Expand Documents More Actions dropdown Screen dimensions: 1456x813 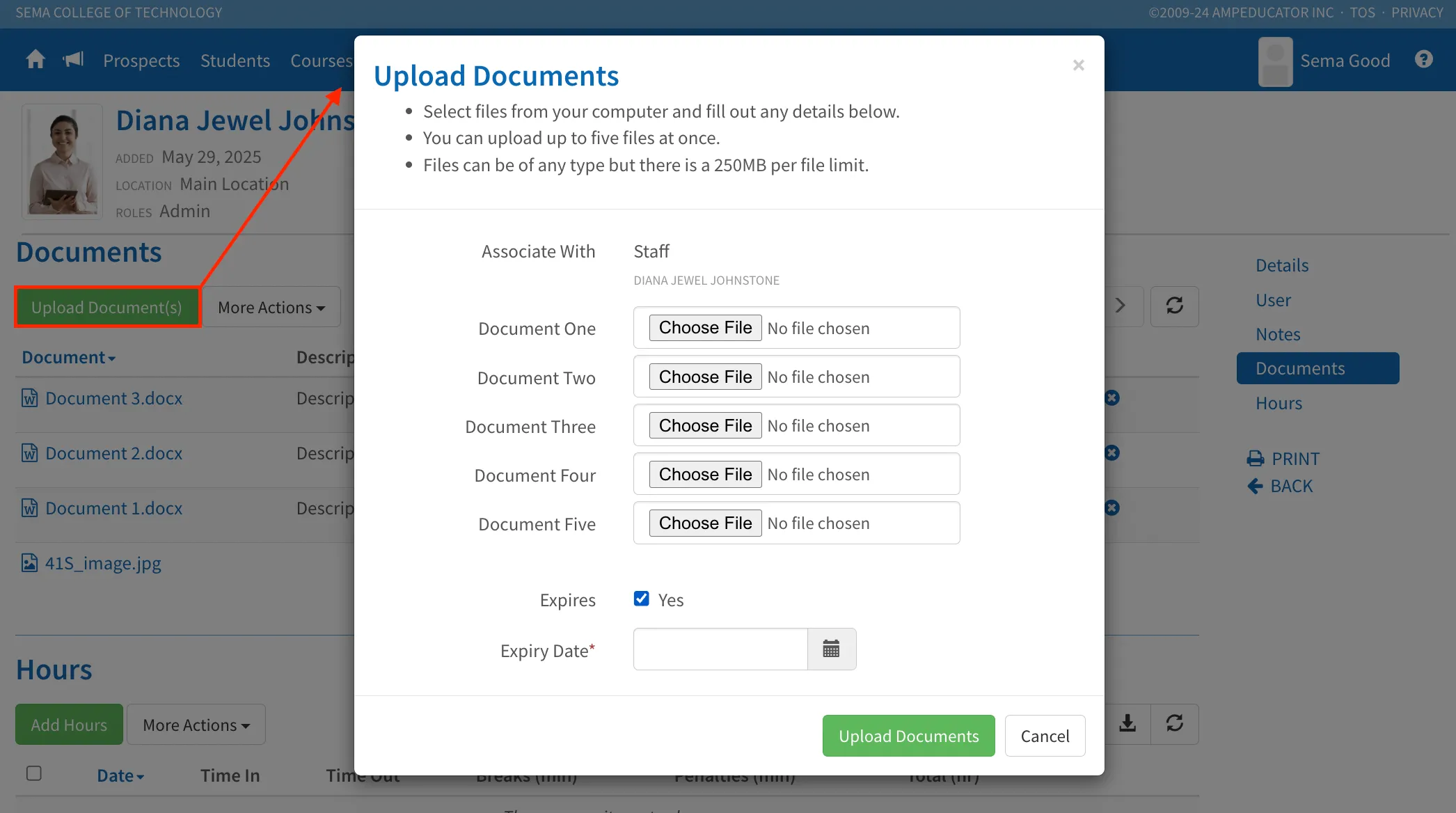(271, 307)
